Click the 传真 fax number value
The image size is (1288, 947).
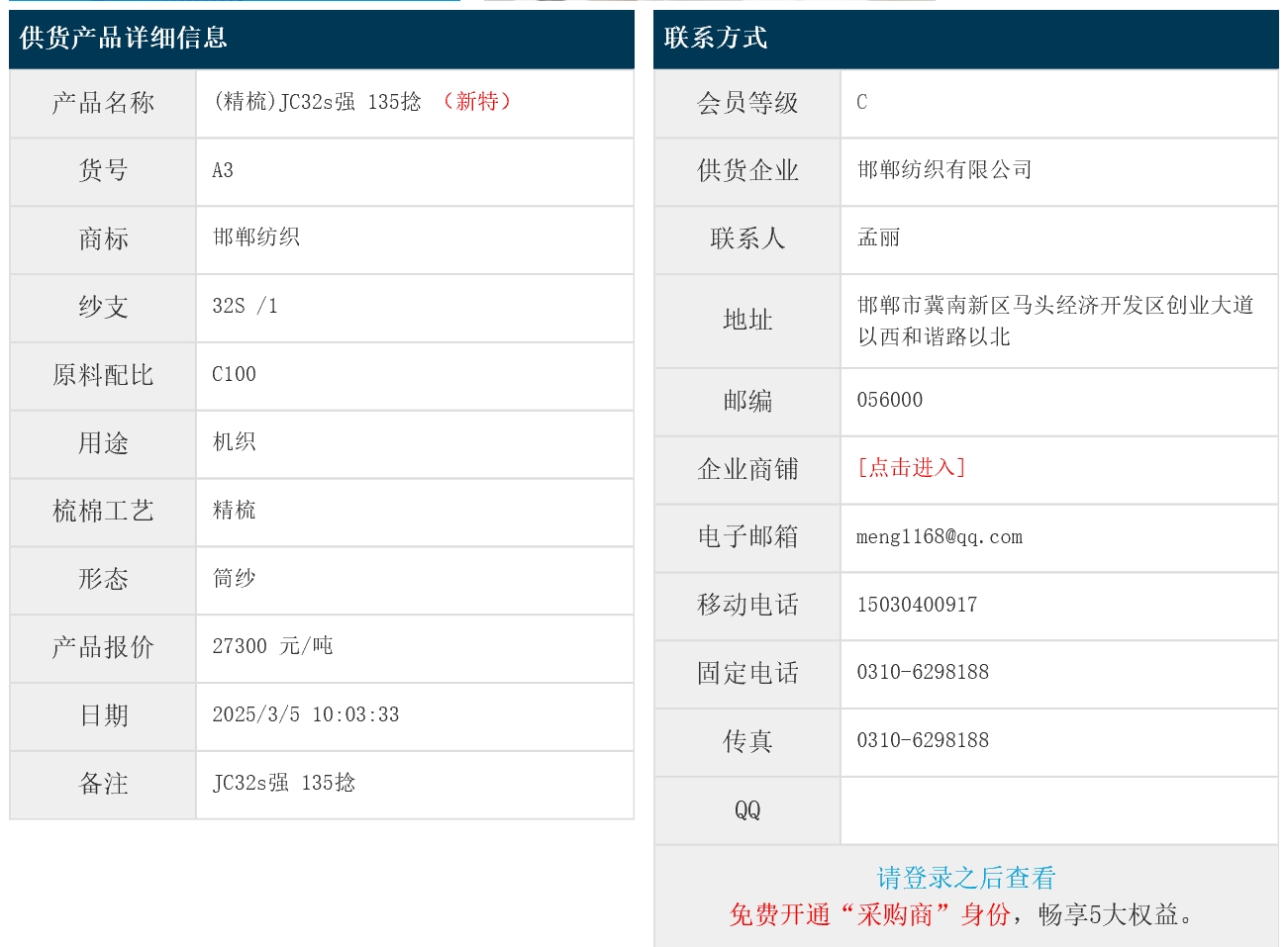[x=923, y=740]
